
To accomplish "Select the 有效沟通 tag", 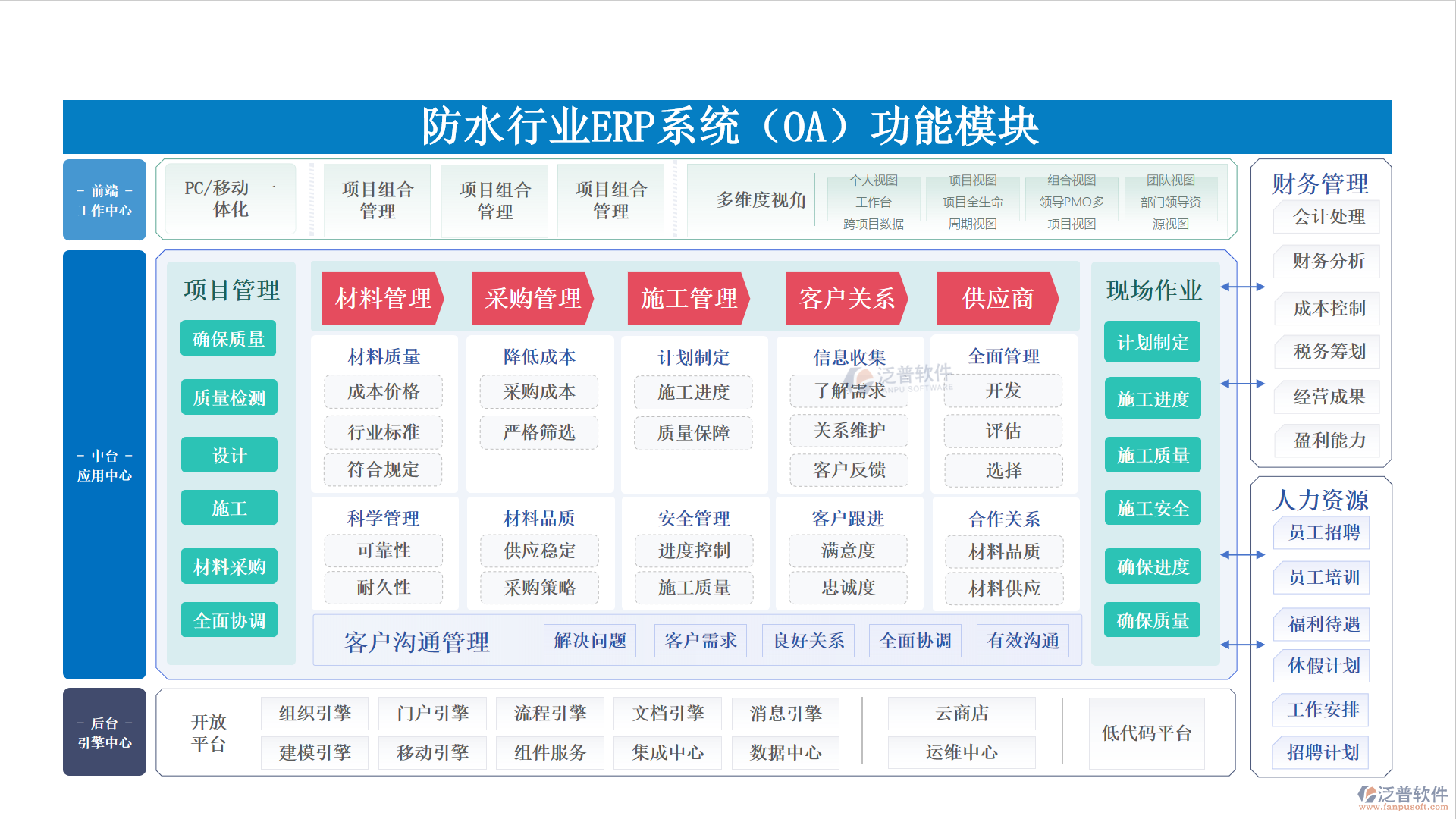I will tap(1022, 642).
